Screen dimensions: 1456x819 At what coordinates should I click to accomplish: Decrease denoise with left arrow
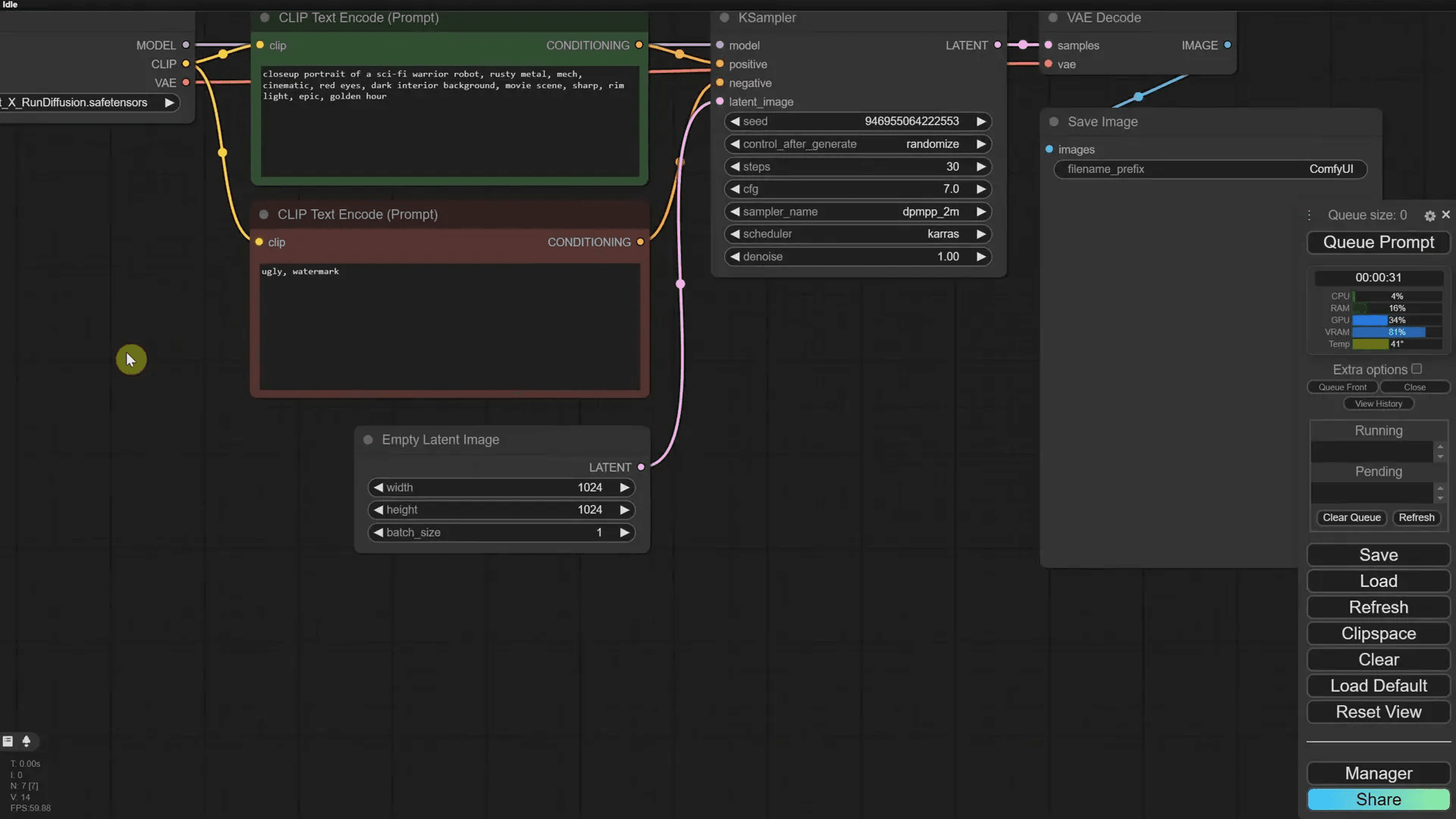coord(735,256)
